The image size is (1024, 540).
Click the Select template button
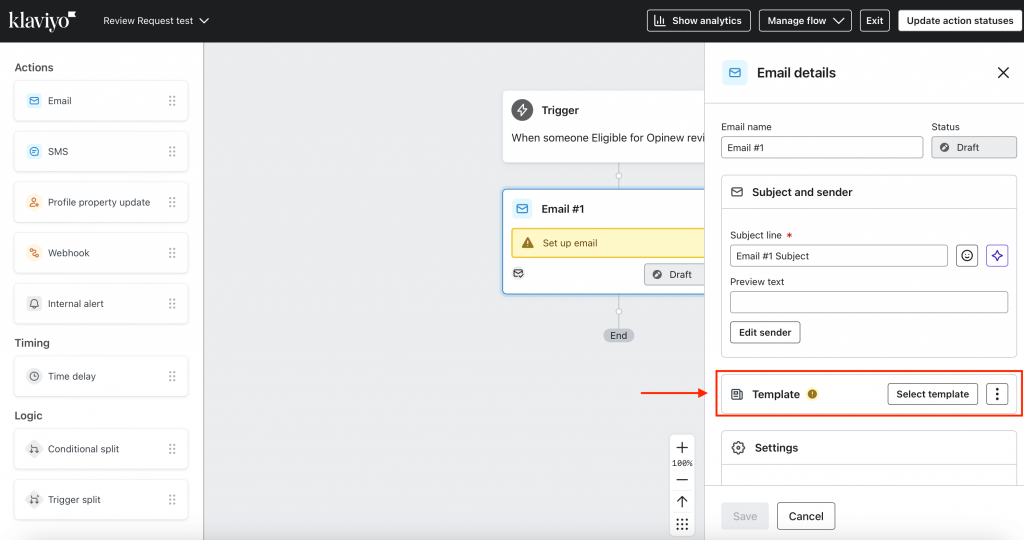(932, 394)
